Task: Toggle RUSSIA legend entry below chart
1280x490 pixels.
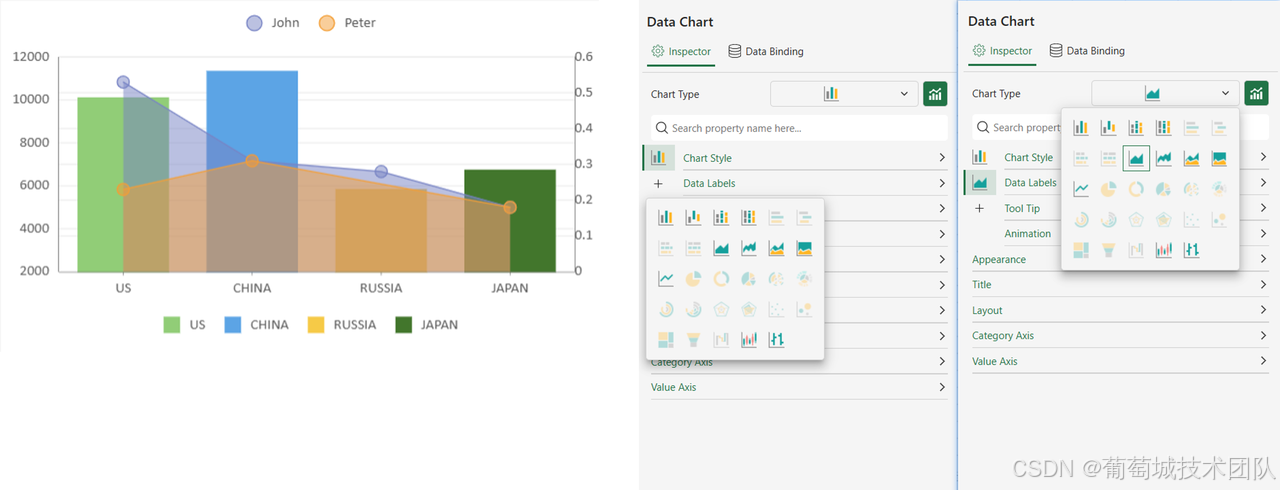Action: [x=342, y=325]
